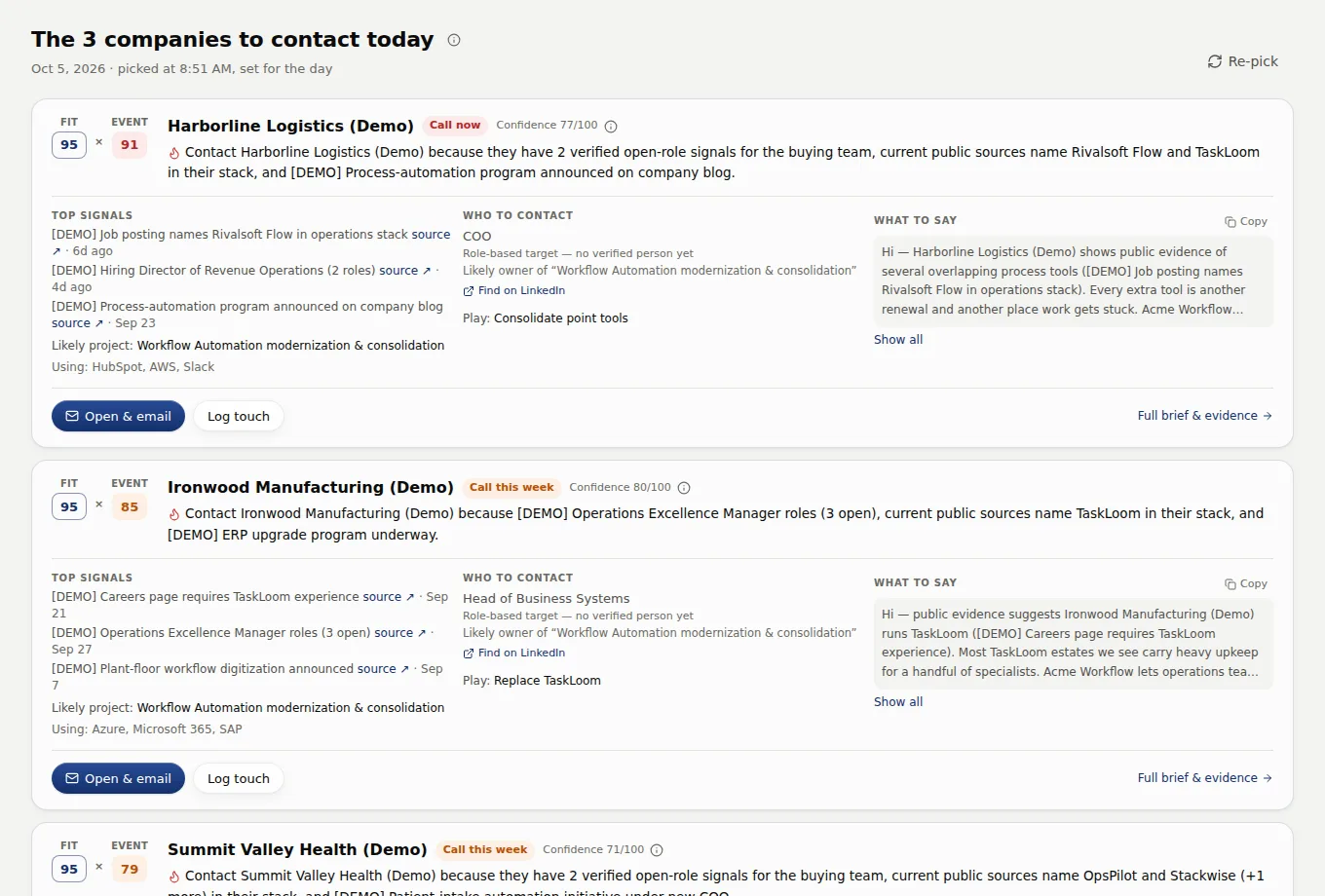Screen dimensions: 1325x896
Task: Log a touch for Ironwood Manufacturing
Action: coord(239,778)
